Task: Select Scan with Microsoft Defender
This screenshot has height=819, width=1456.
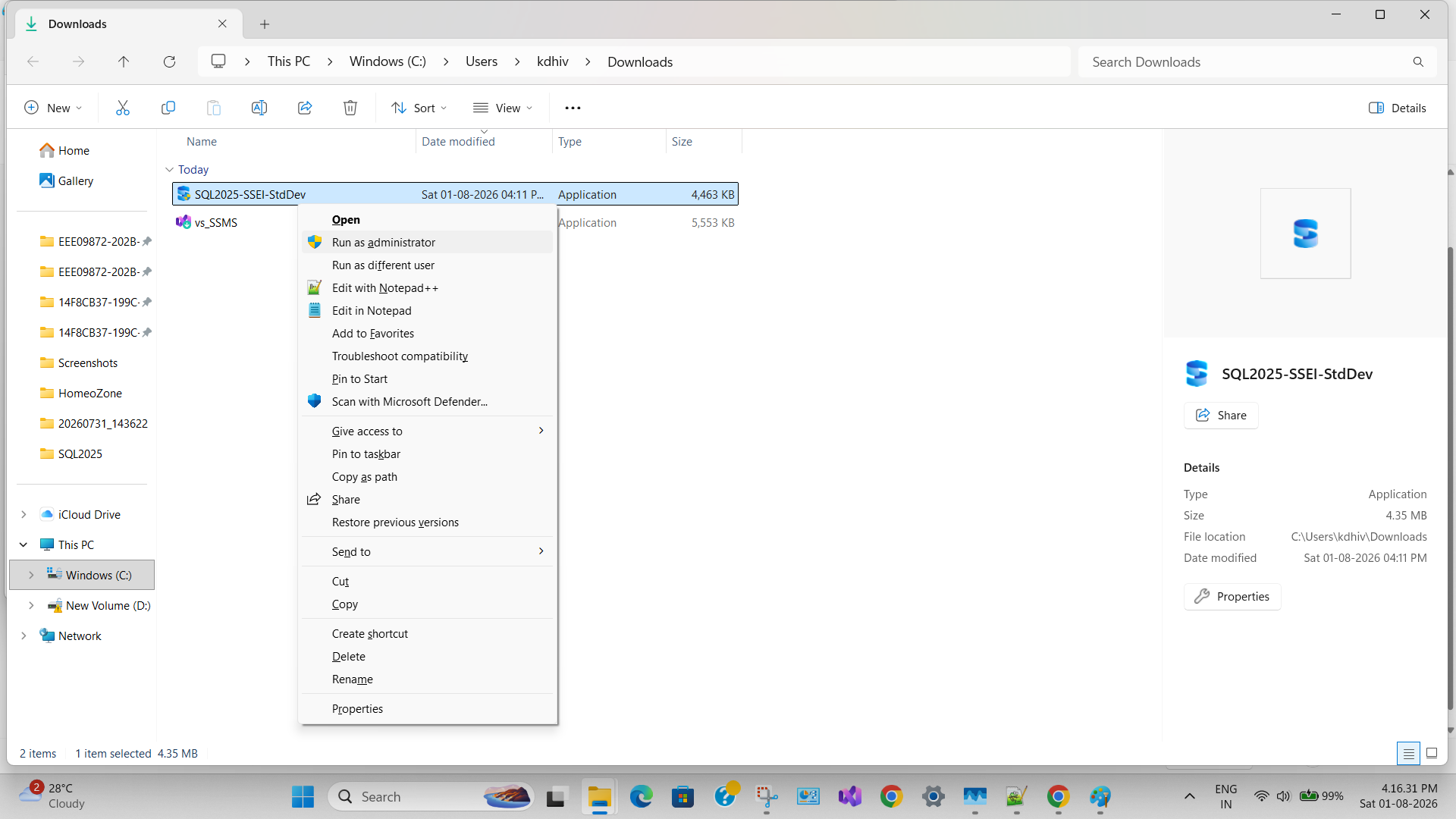Action: [x=428, y=401]
